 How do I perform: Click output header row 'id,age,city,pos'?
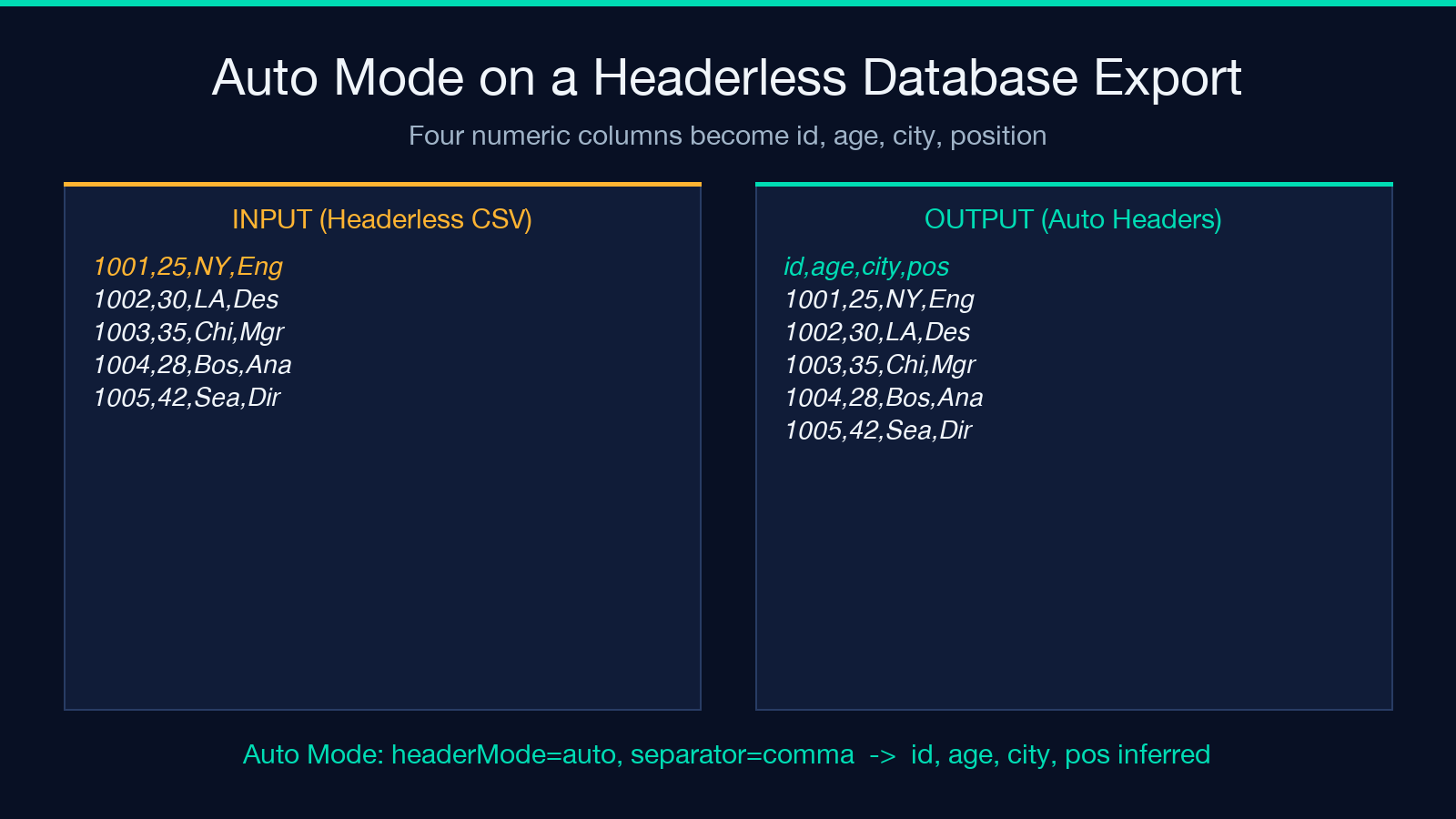point(866,267)
